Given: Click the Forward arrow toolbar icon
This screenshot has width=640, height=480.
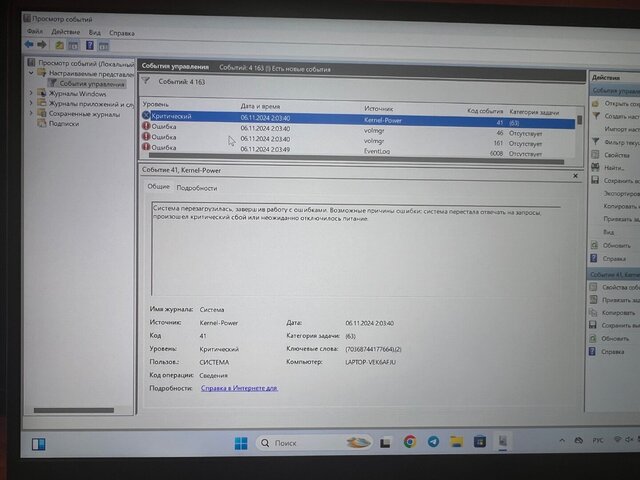Looking at the screenshot, I should tap(42, 44).
